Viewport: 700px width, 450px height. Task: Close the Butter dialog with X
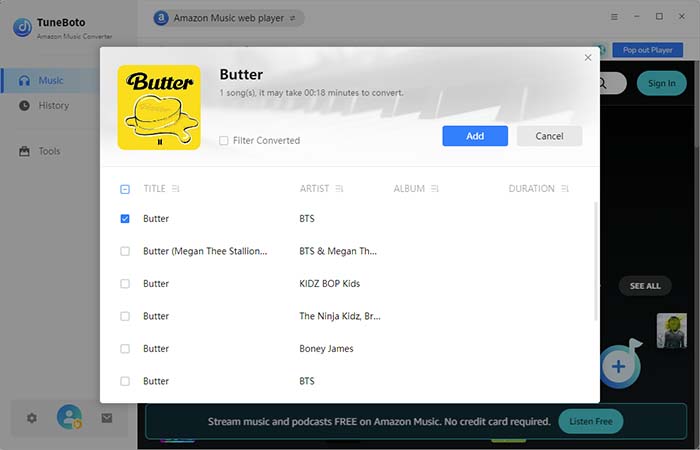tap(588, 58)
